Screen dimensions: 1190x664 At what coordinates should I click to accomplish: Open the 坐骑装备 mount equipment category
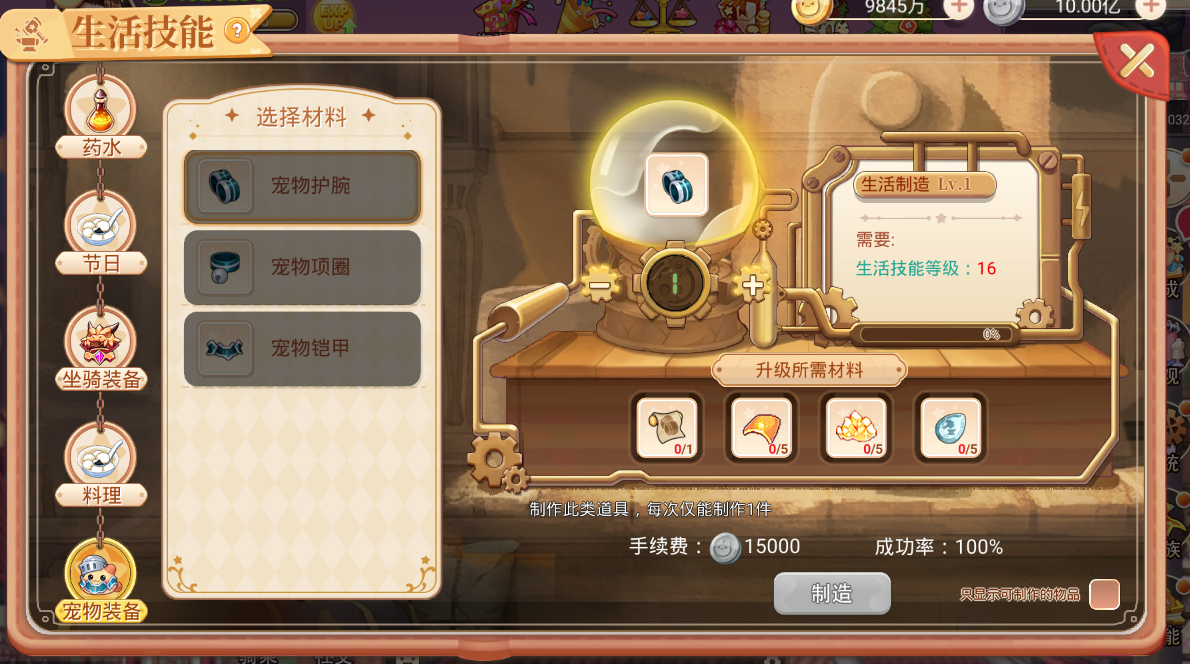pos(100,350)
